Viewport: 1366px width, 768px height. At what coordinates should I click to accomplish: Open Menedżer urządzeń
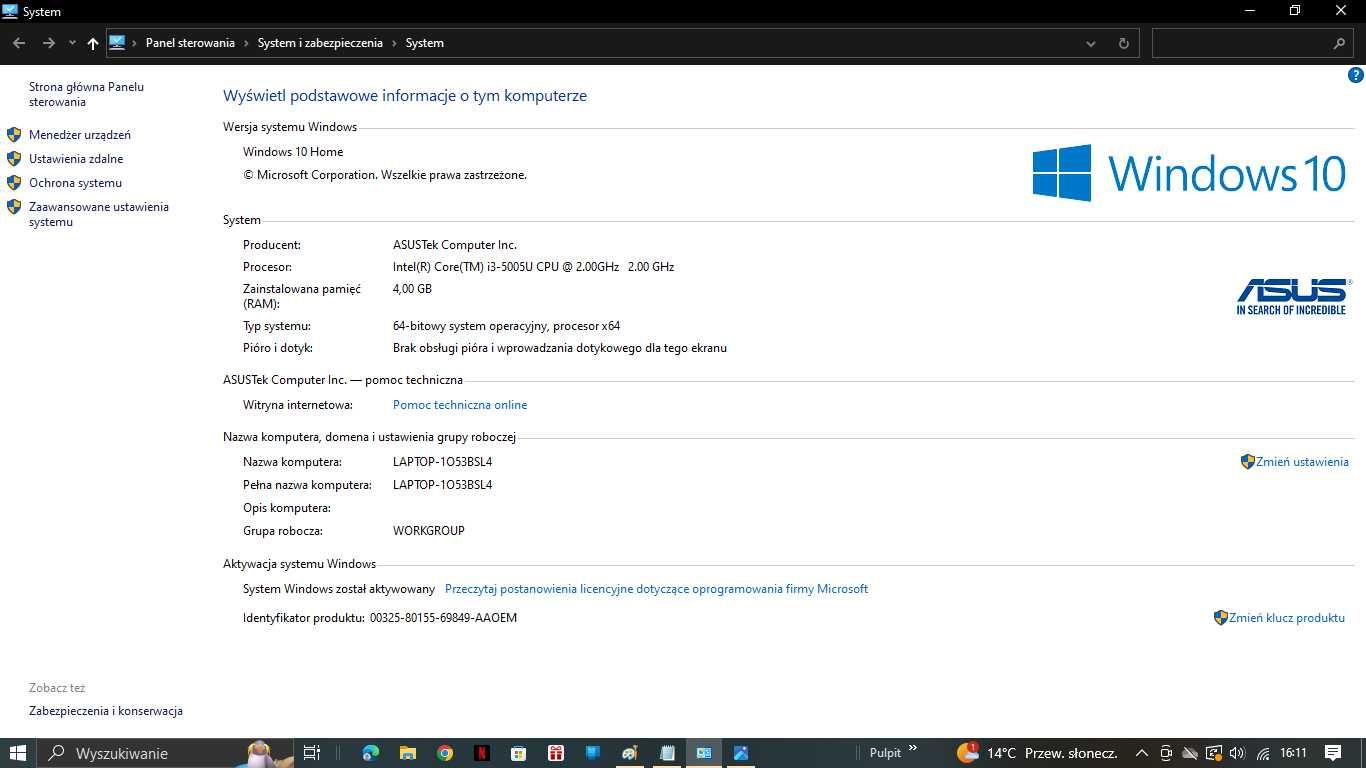(x=80, y=135)
